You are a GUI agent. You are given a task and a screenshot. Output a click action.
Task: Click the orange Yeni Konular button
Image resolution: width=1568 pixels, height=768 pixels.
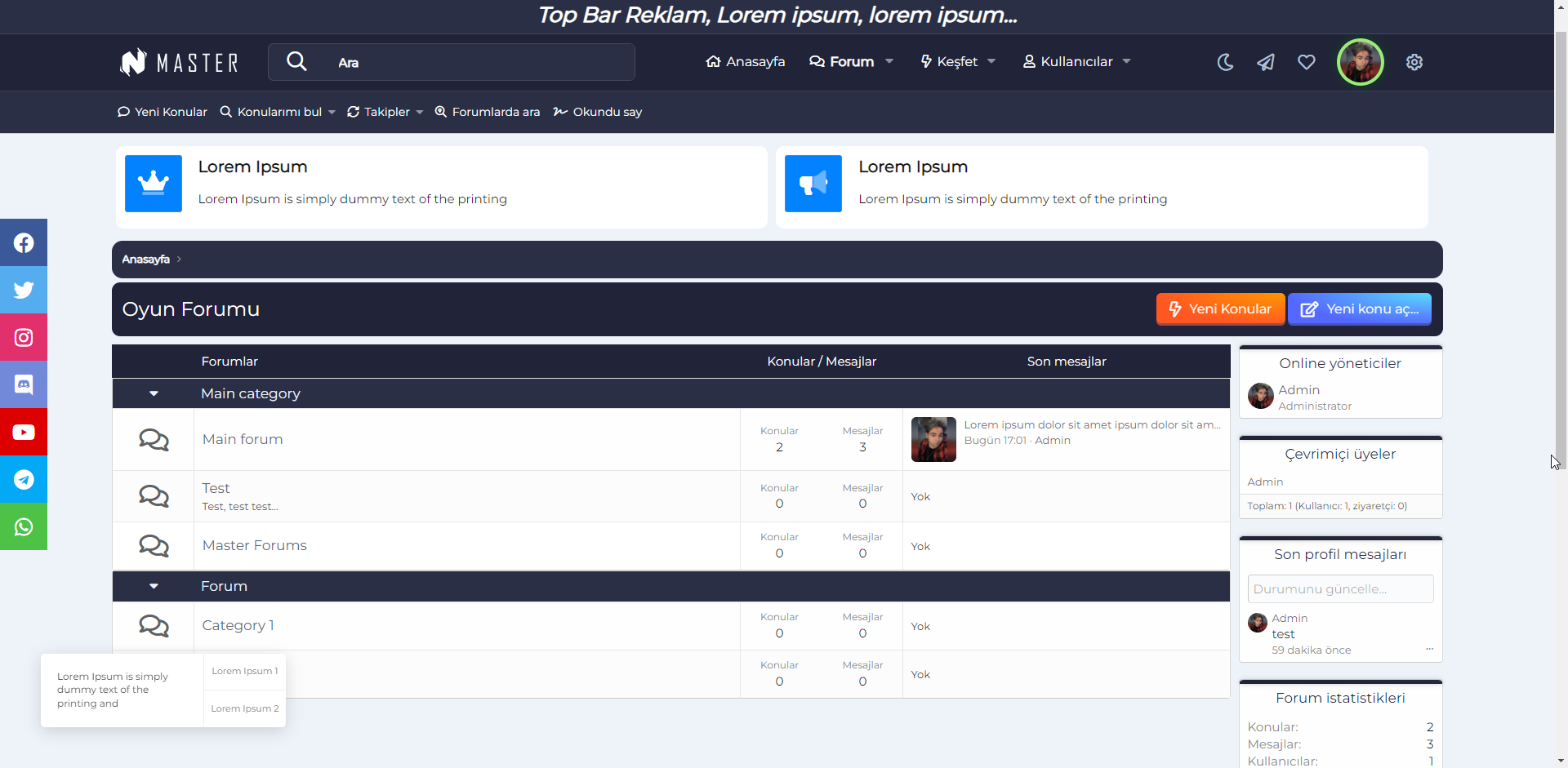coord(1220,309)
